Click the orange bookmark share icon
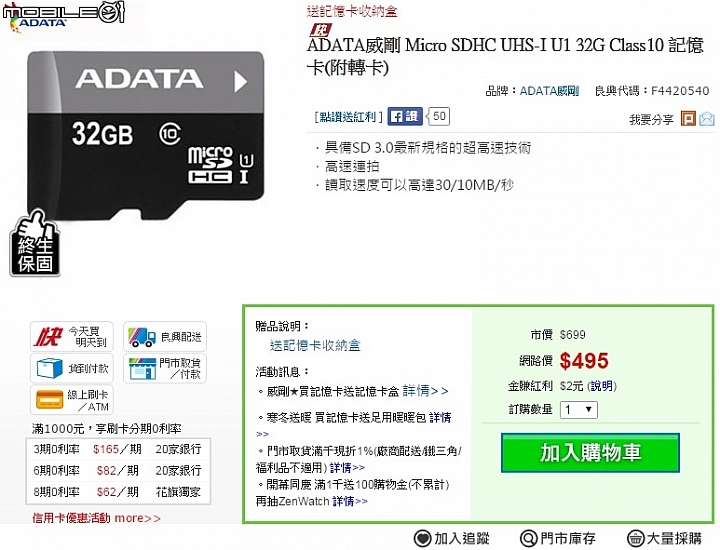Viewport: 720px width, 550px height. pos(688,118)
